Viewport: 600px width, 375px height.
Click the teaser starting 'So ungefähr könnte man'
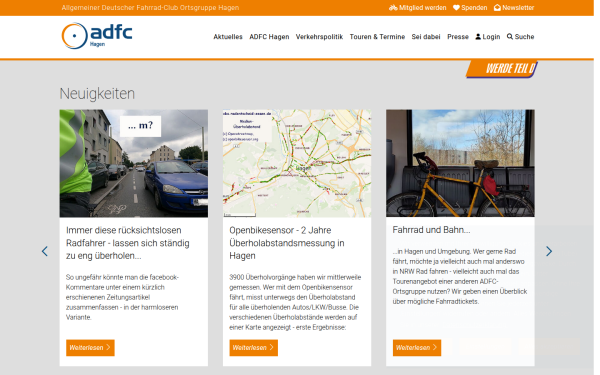[x=122, y=297]
